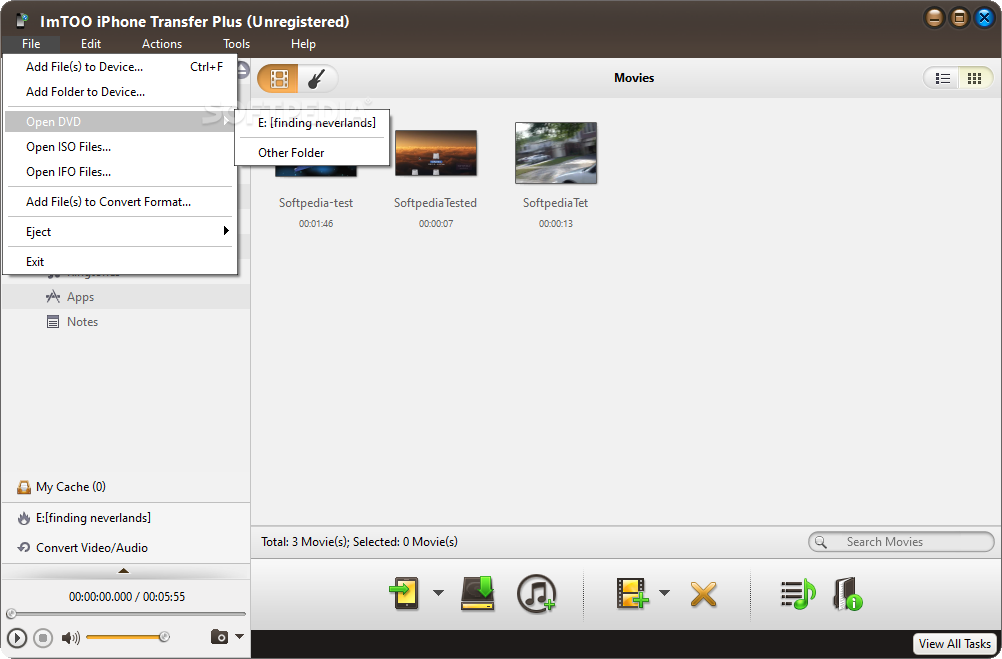Click the SoftpediaTested movie thumbnail
This screenshot has width=1002, height=659.
(x=436, y=153)
